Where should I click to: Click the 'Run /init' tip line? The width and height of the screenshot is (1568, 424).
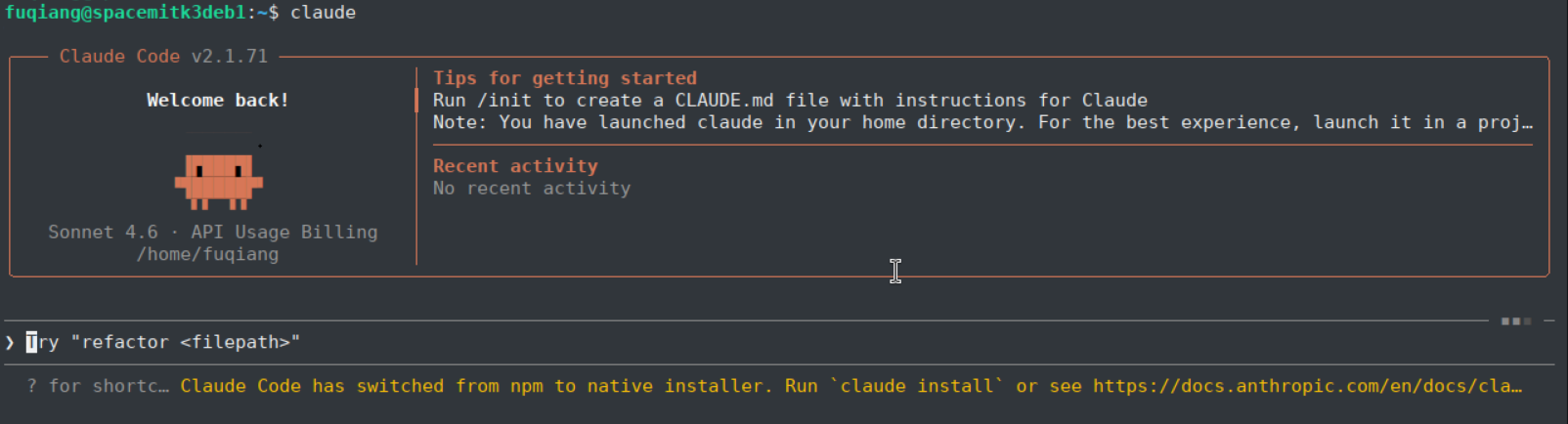[x=790, y=100]
